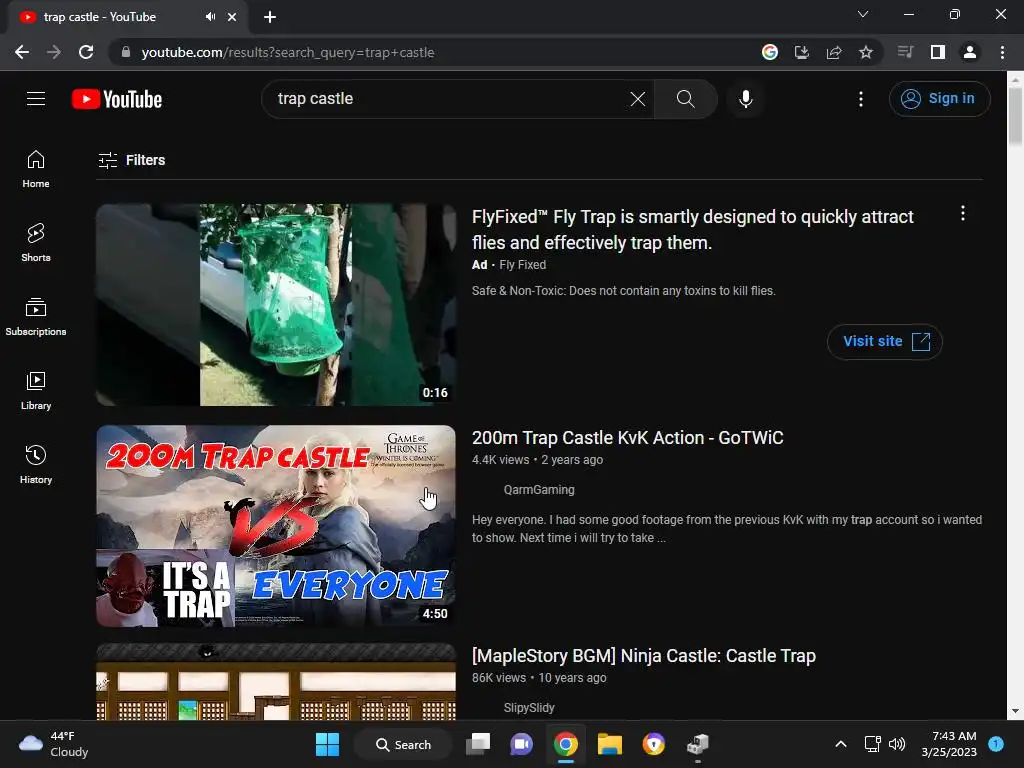Image resolution: width=1024 pixels, height=768 pixels.
Task: Click the install/download page icon in address bar
Action: point(801,52)
